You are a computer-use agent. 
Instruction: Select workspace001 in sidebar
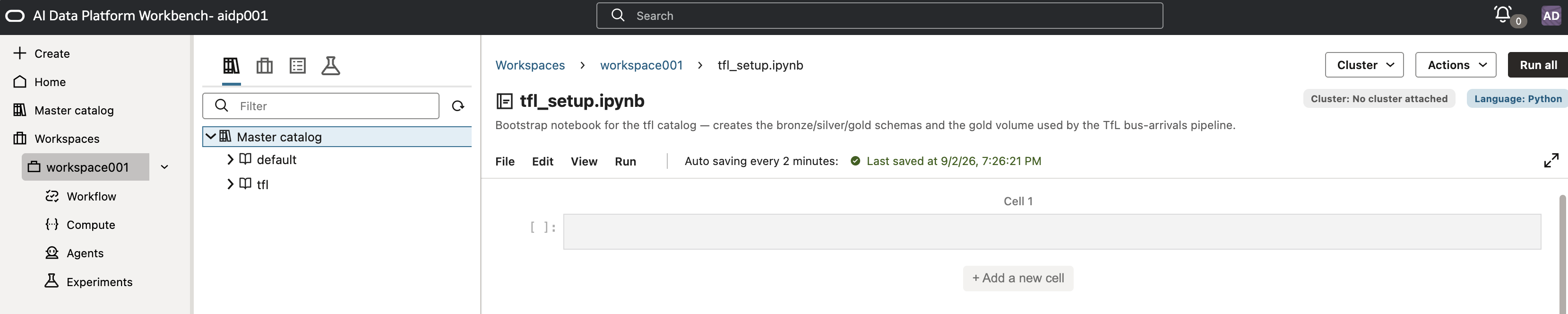pos(85,167)
